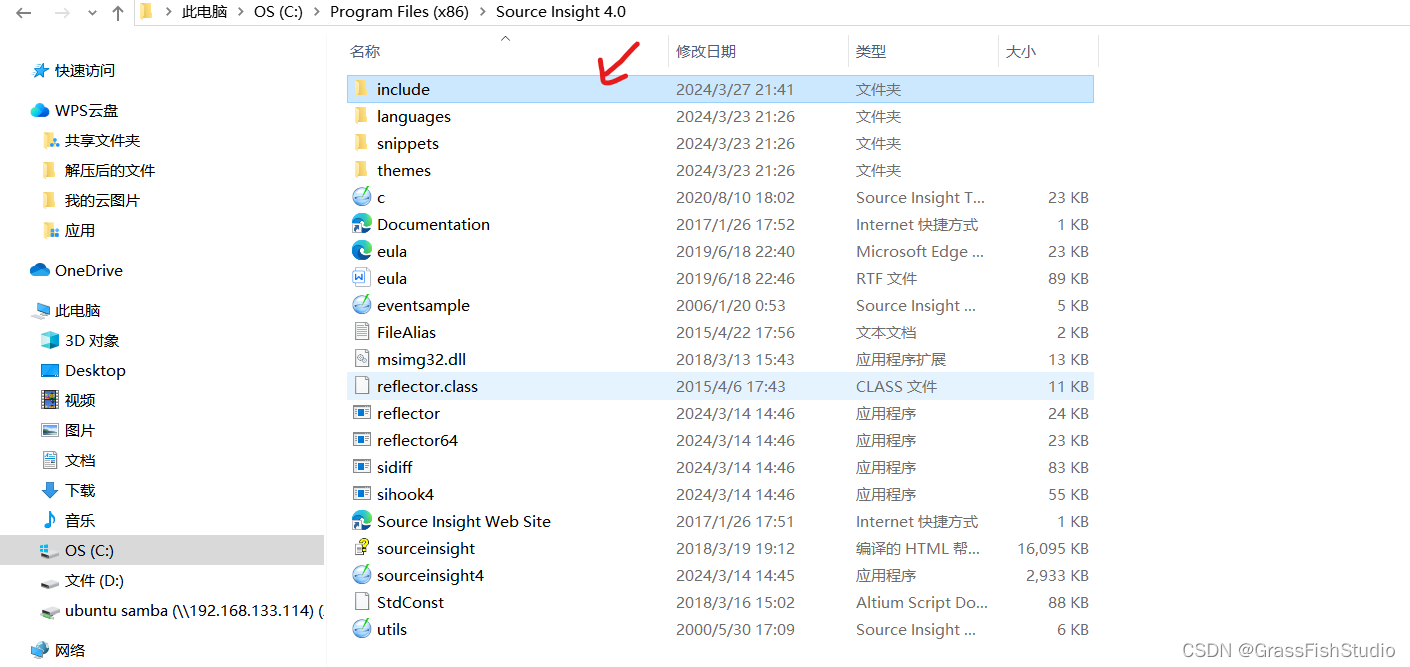Select the sihook4 application icon

click(x=361, y=494)
